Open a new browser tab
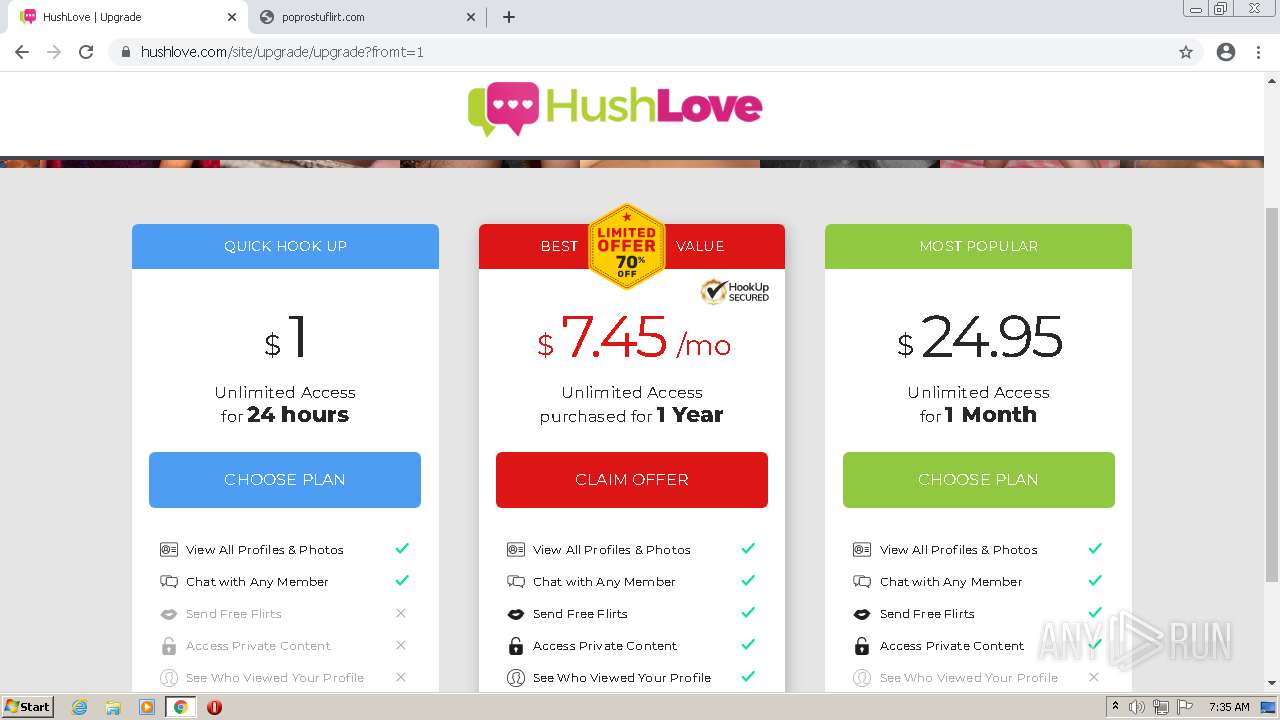 coord(508,17)
